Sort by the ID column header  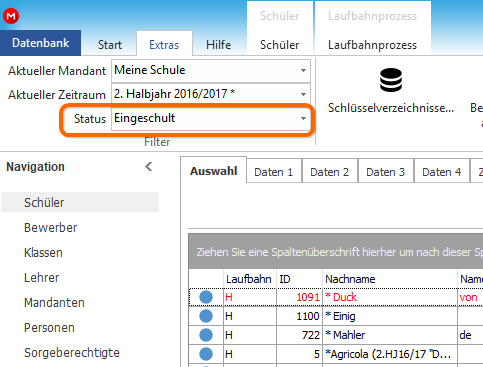coord(299,279)
